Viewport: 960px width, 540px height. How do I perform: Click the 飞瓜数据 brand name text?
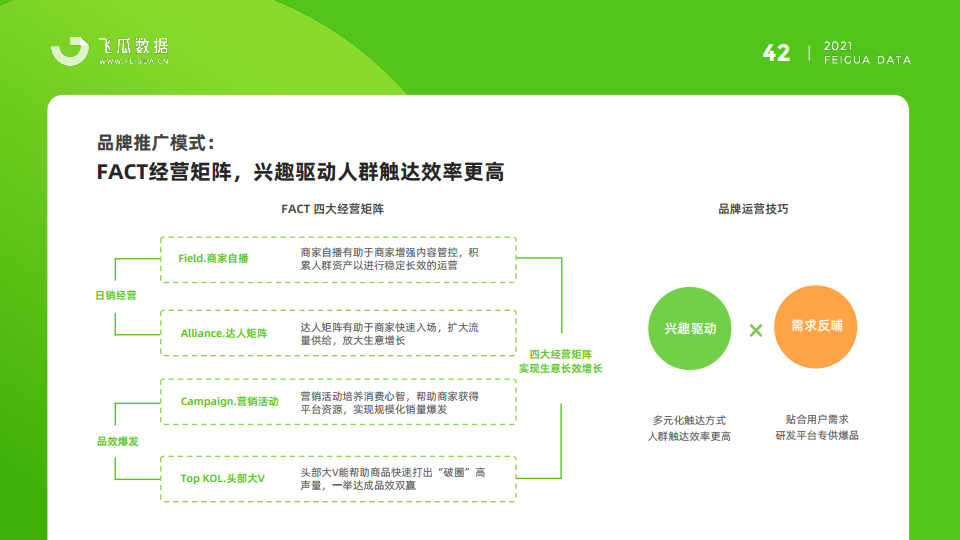(133, 46)
